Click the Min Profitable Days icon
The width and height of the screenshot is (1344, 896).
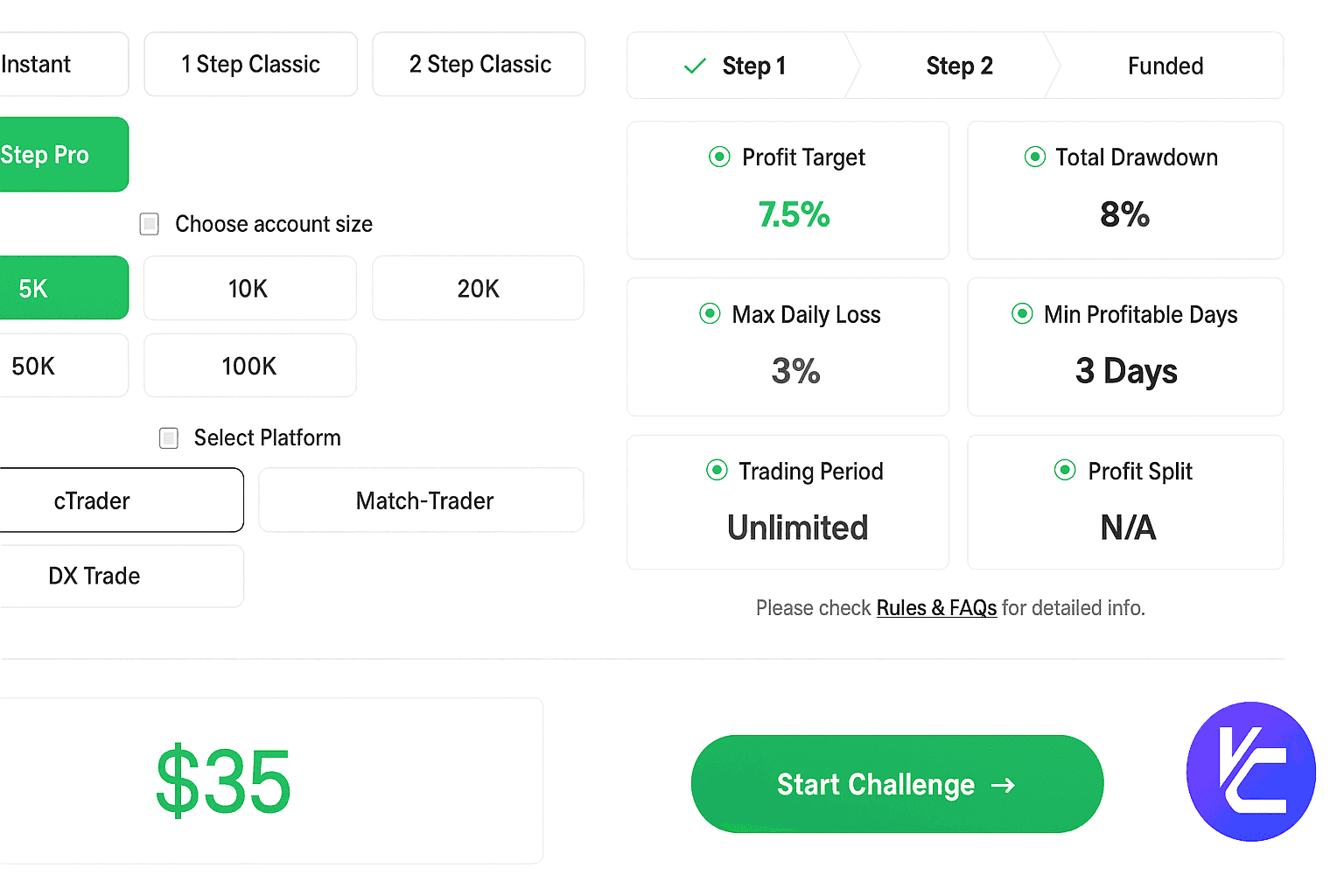tap(1021, 314)
